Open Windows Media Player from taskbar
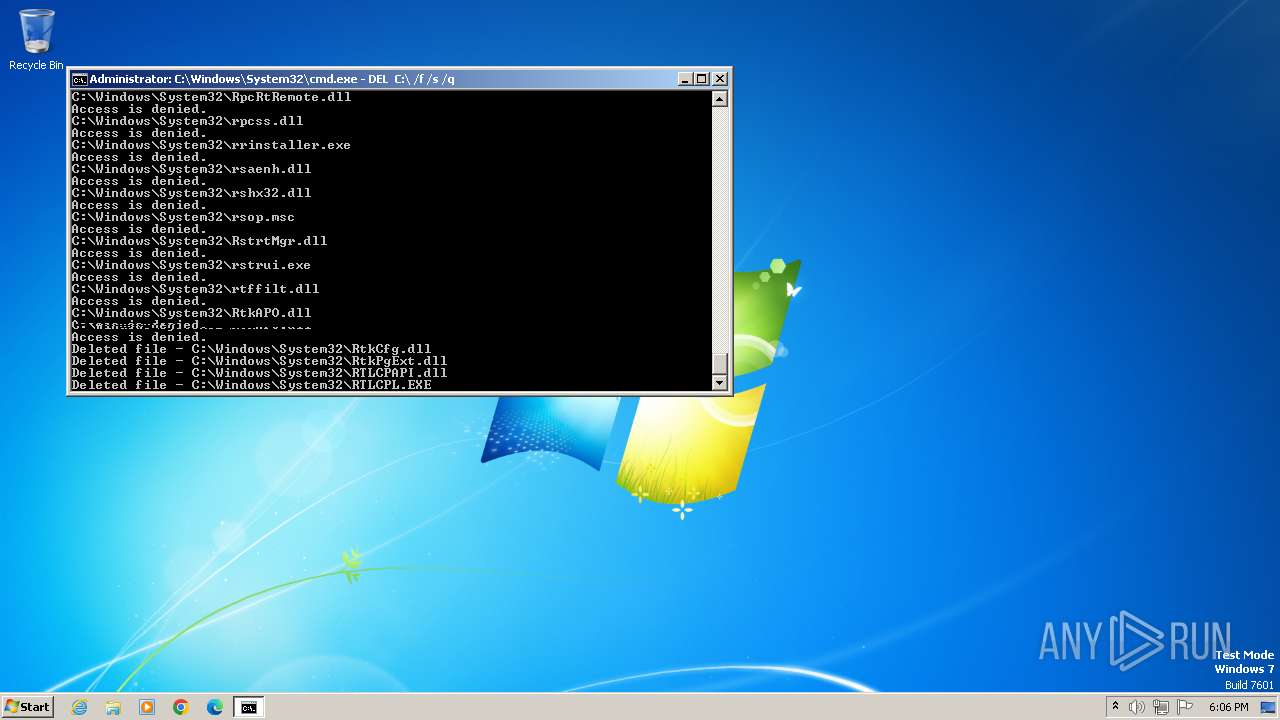The image size is (1280, 720). click(x=147, y=707)
